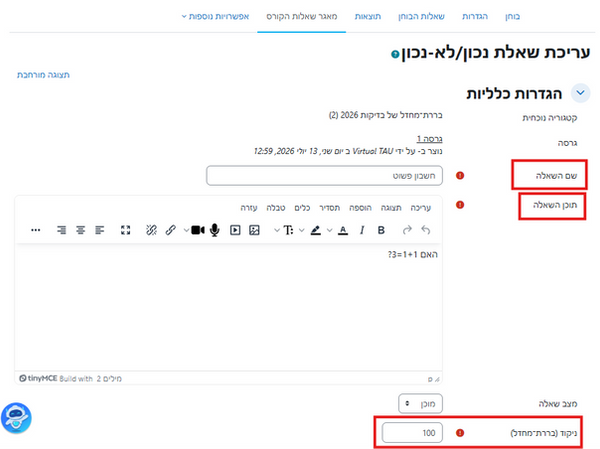This screenshot has height=449, width=600.
Task: Insert a link with the chain icon
Action: (x=170, y=230)
